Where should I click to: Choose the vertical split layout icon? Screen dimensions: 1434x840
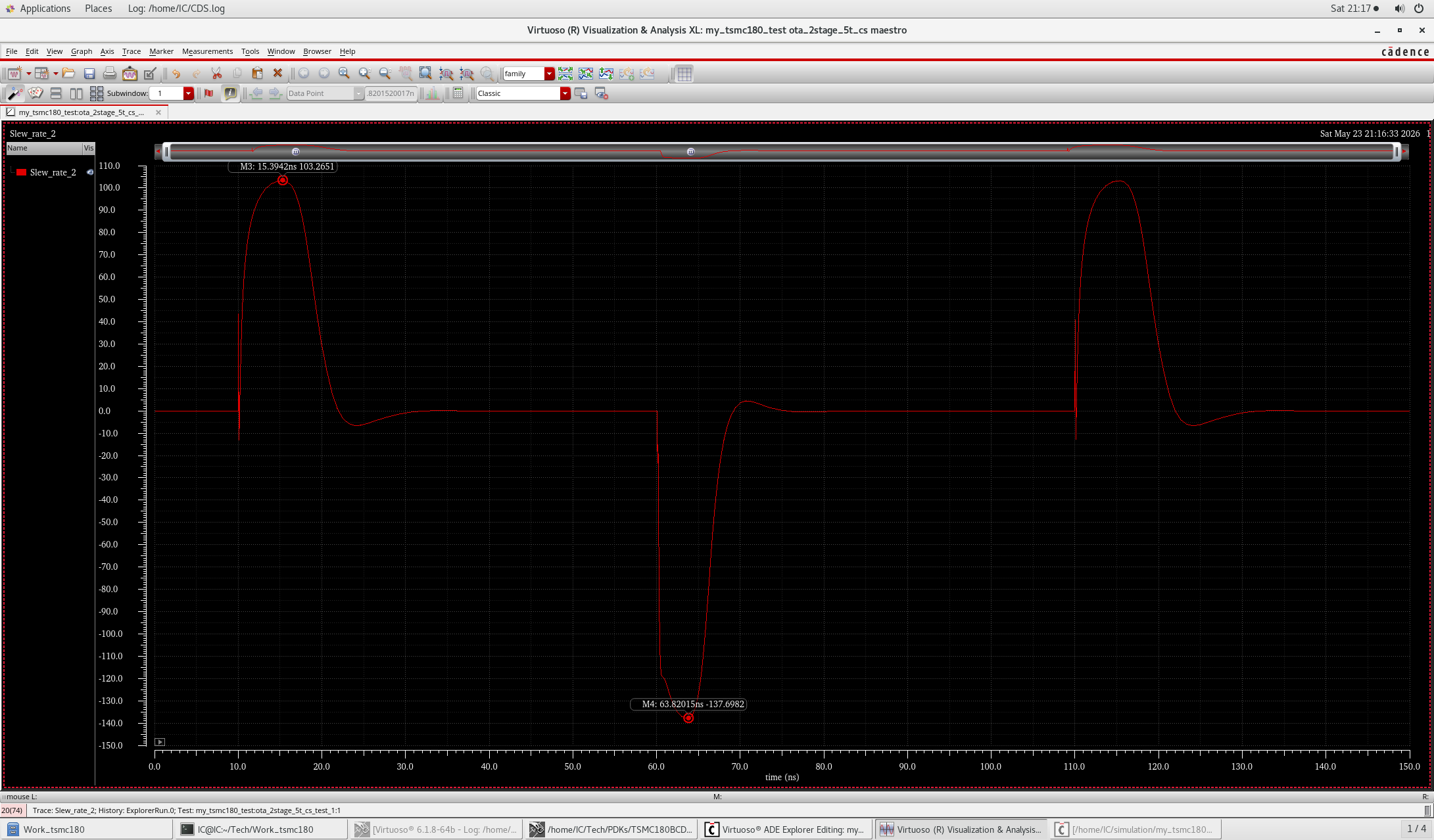76,93
